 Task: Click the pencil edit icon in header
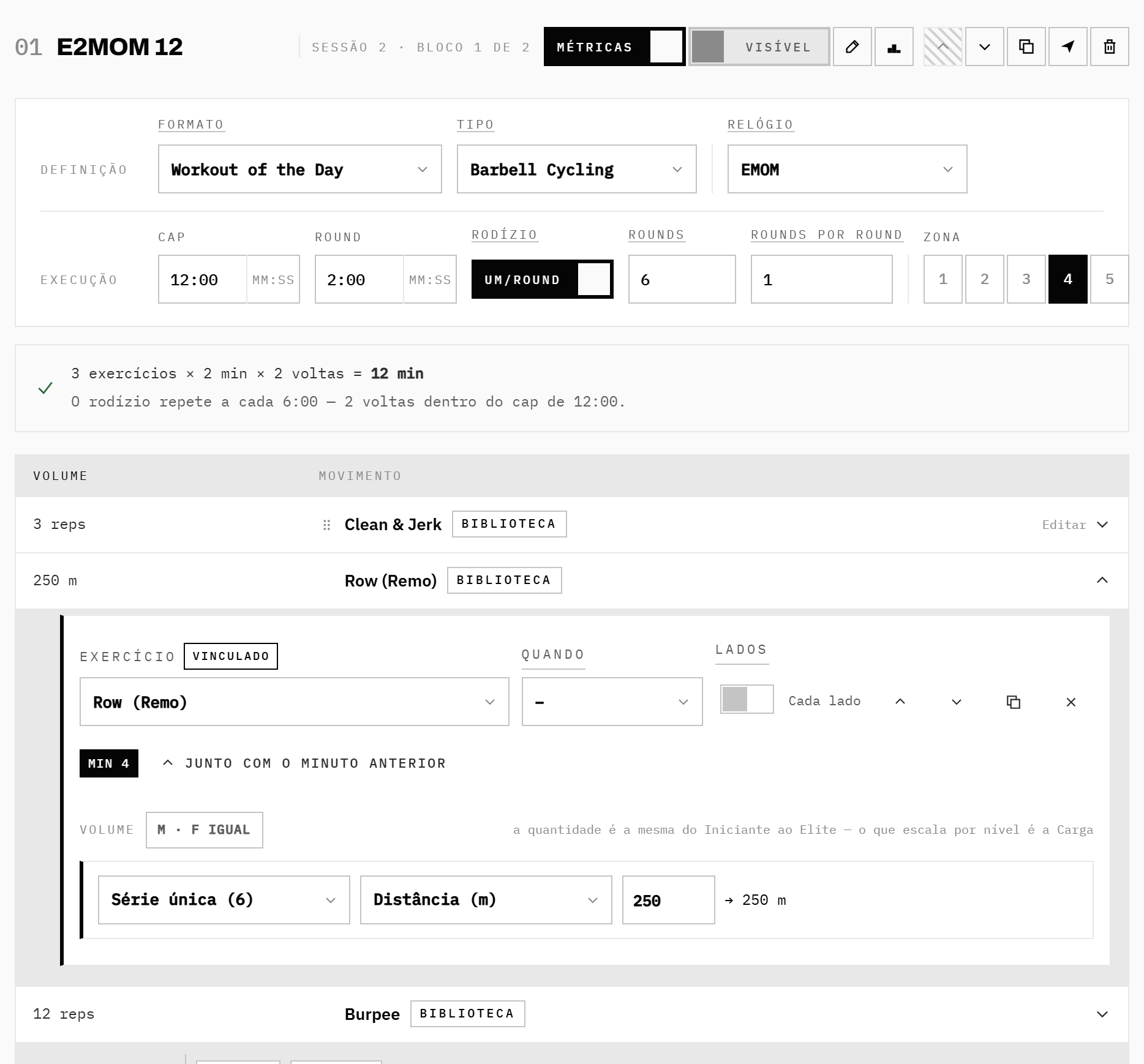(852, 47)
